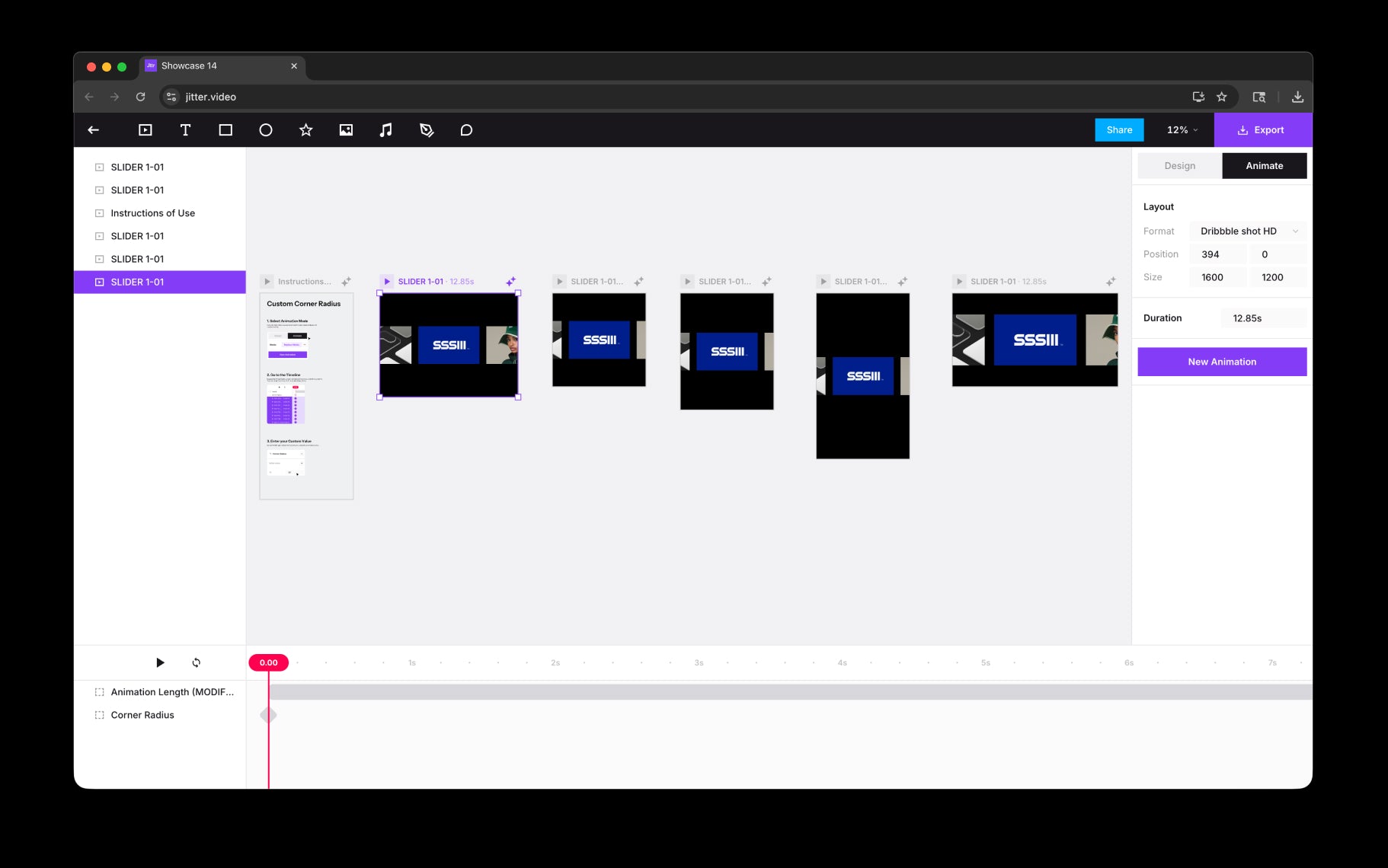Select the Star shape tool
The height and width of the screenshot is (868, 1388).
pos(305,130)
